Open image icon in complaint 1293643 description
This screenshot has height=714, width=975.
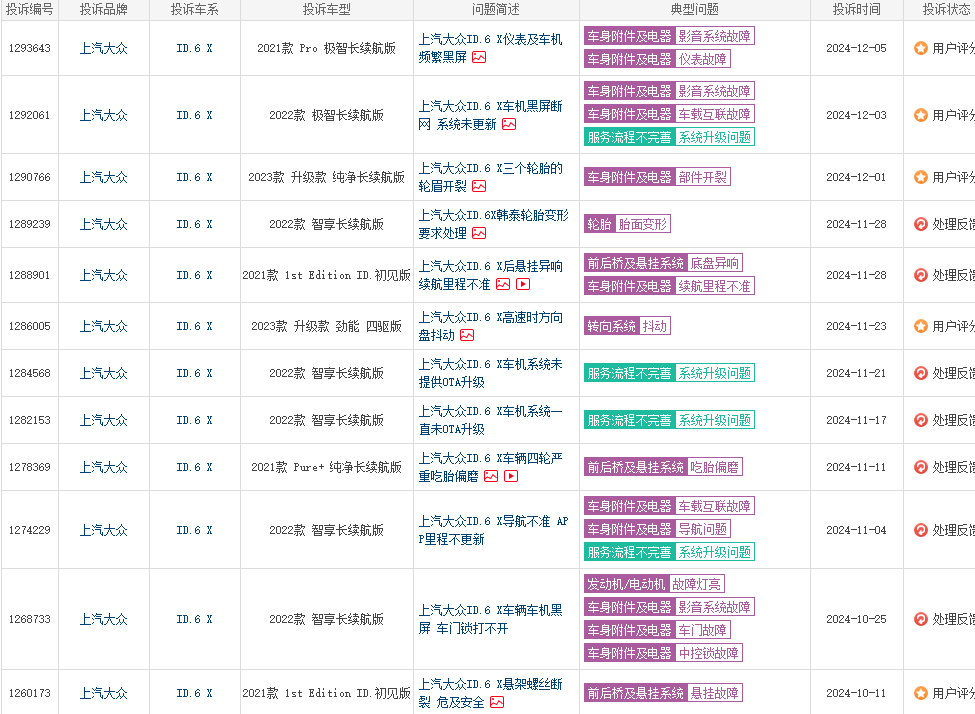click(x=479, y=57)
